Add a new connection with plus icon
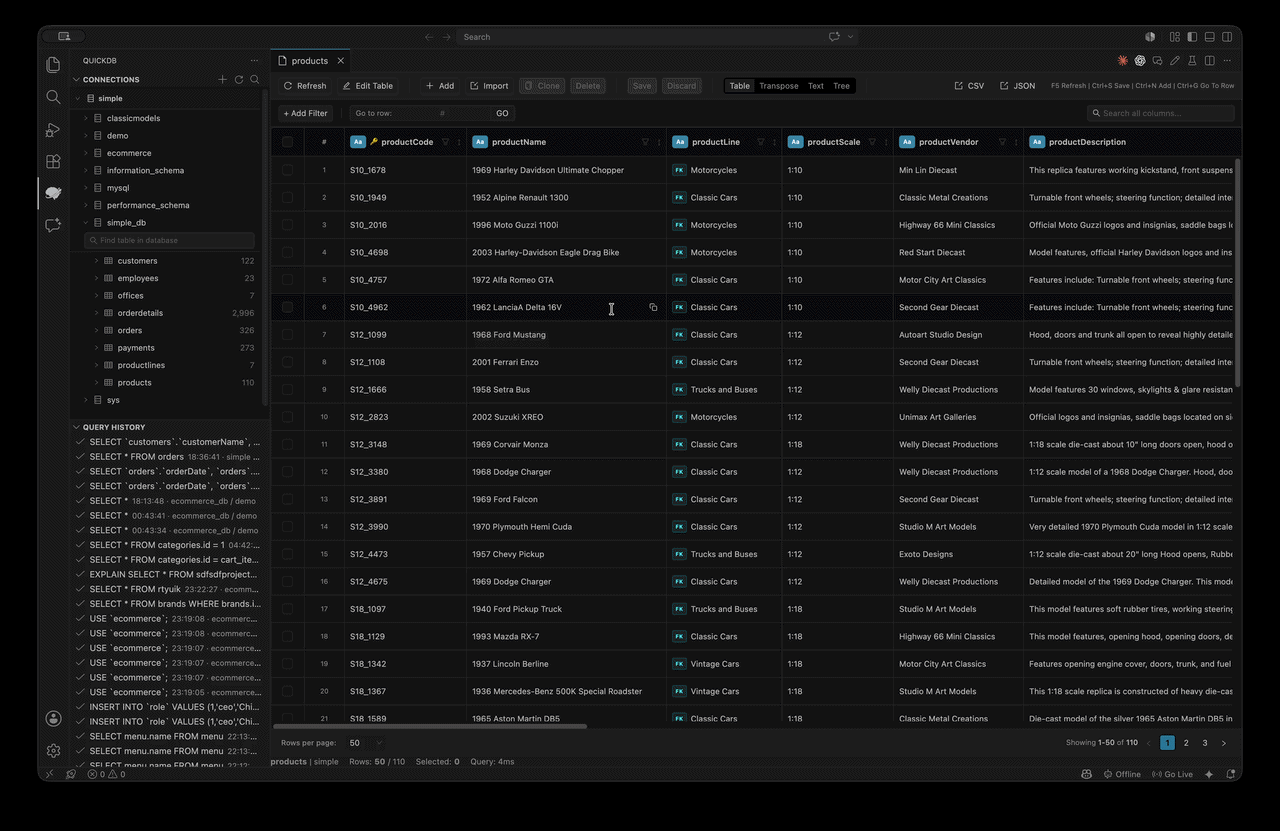 [222, 79]
